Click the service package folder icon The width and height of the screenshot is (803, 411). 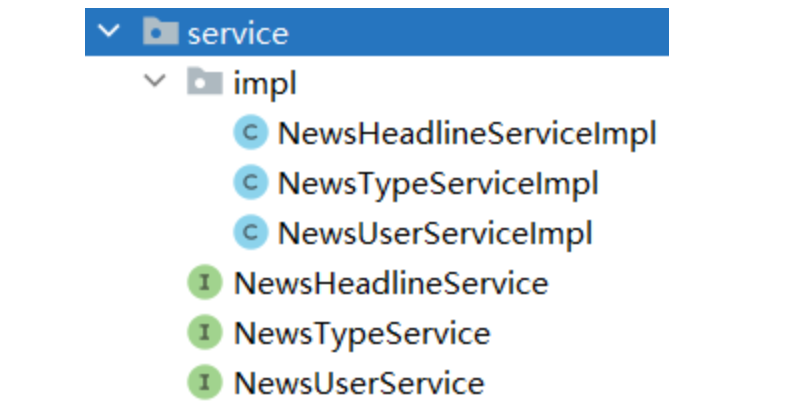(160, 31)
